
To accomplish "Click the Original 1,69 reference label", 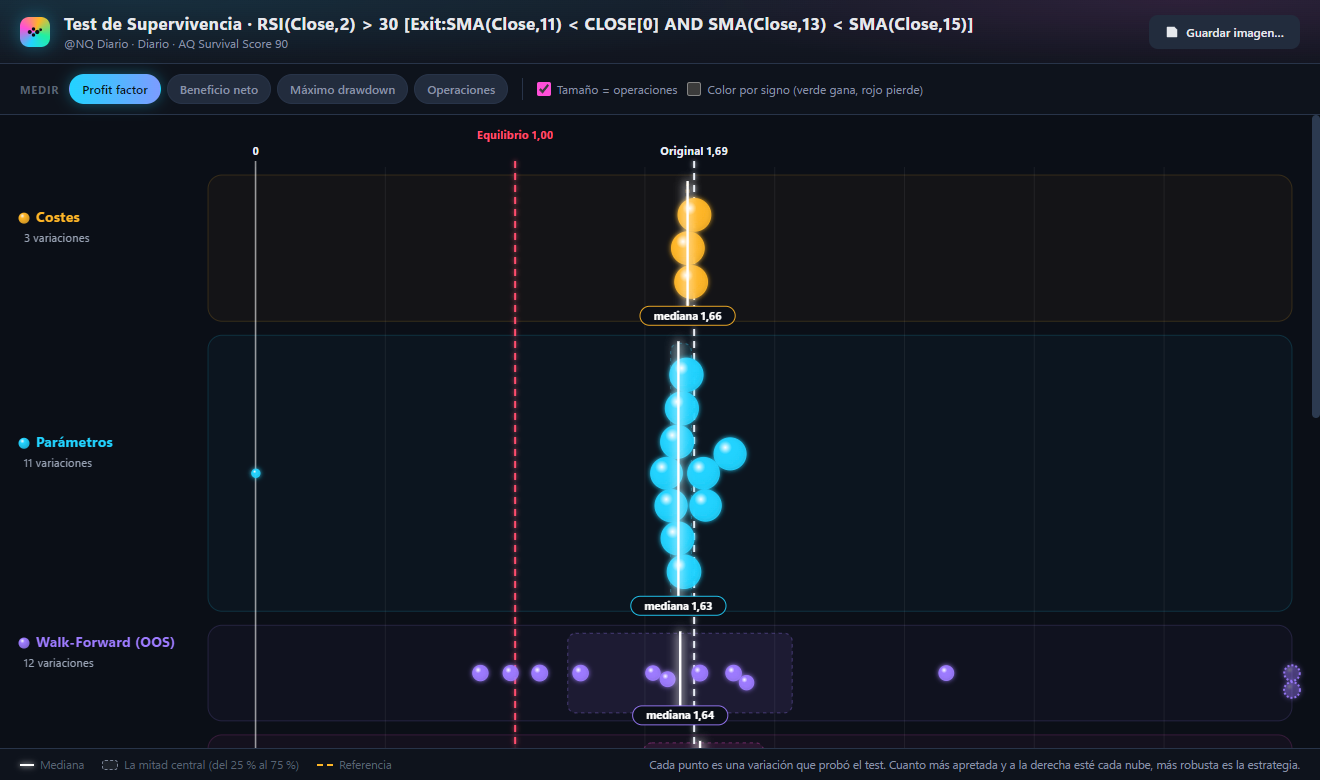I will pos(694,151).
